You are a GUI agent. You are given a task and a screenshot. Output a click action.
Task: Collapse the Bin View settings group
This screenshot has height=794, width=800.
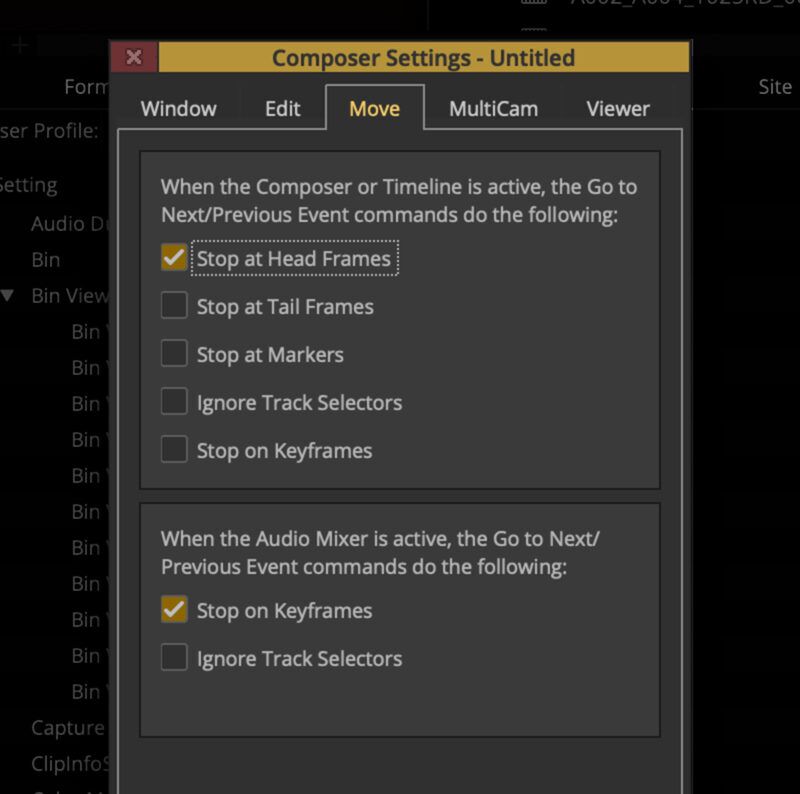coord(10,295)
